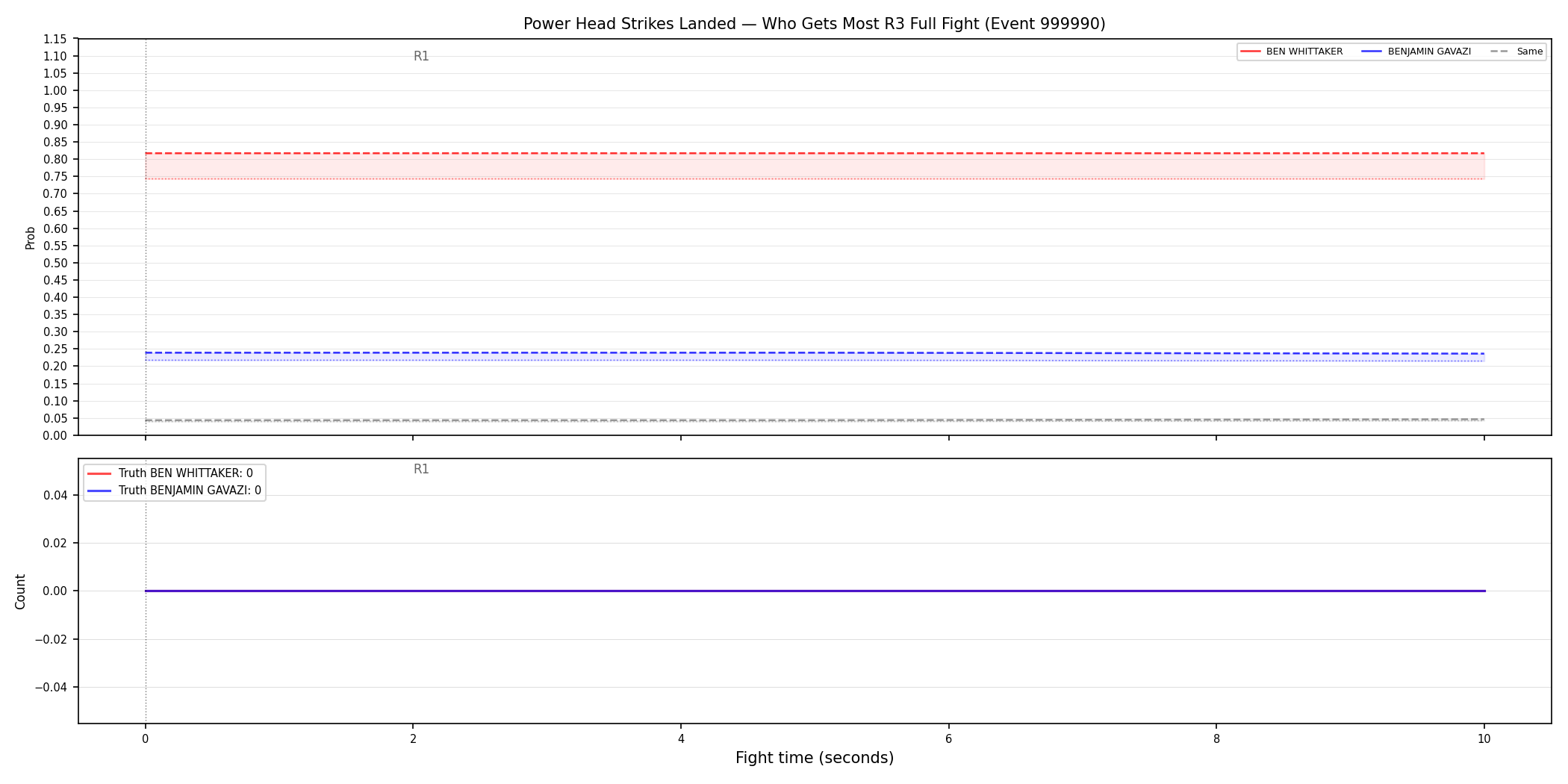
Task: Click the 'Fight time (seconds)' axis label
Action: coord(815,758)
